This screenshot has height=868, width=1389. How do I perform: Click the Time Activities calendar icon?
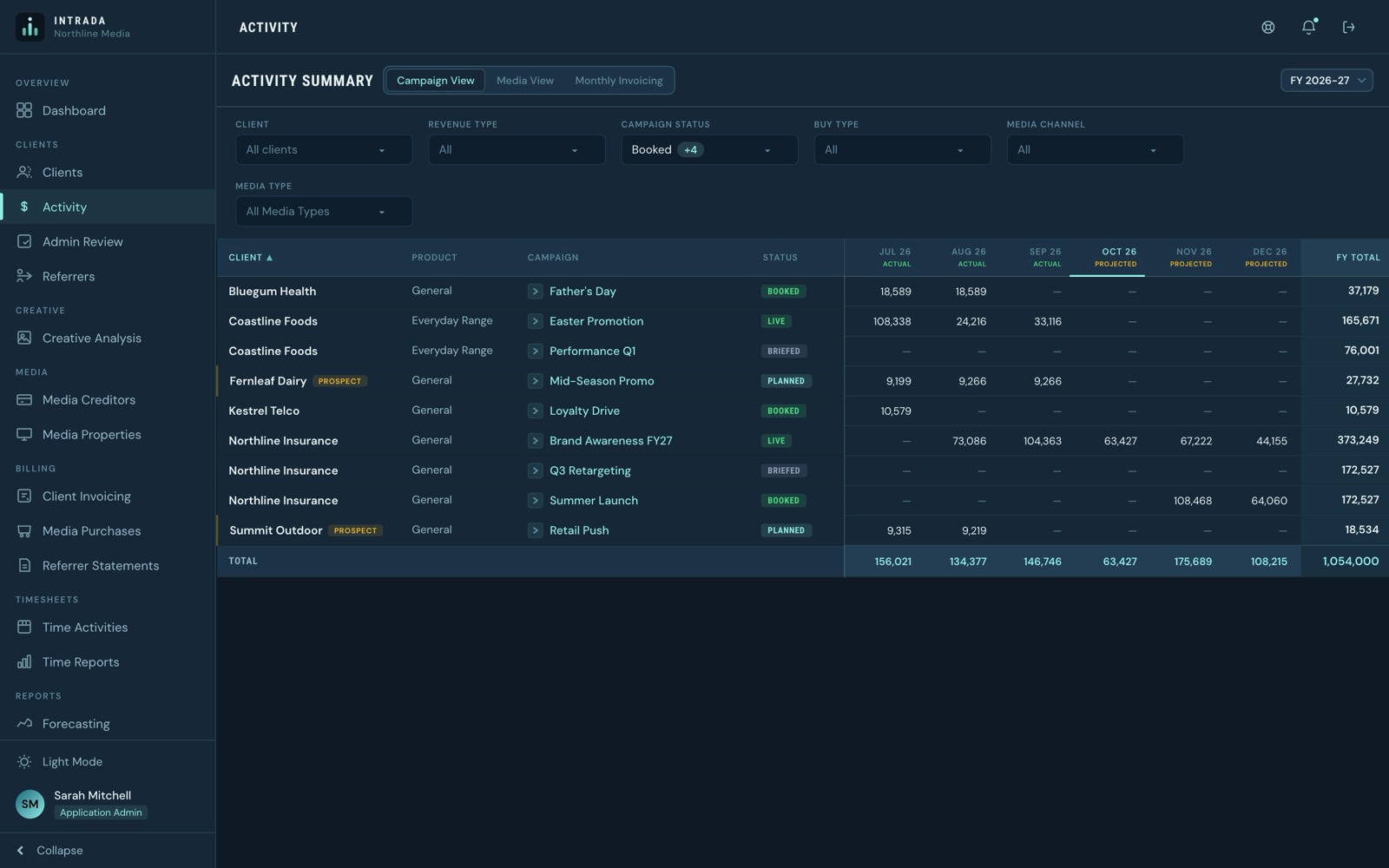pos(24,627)
